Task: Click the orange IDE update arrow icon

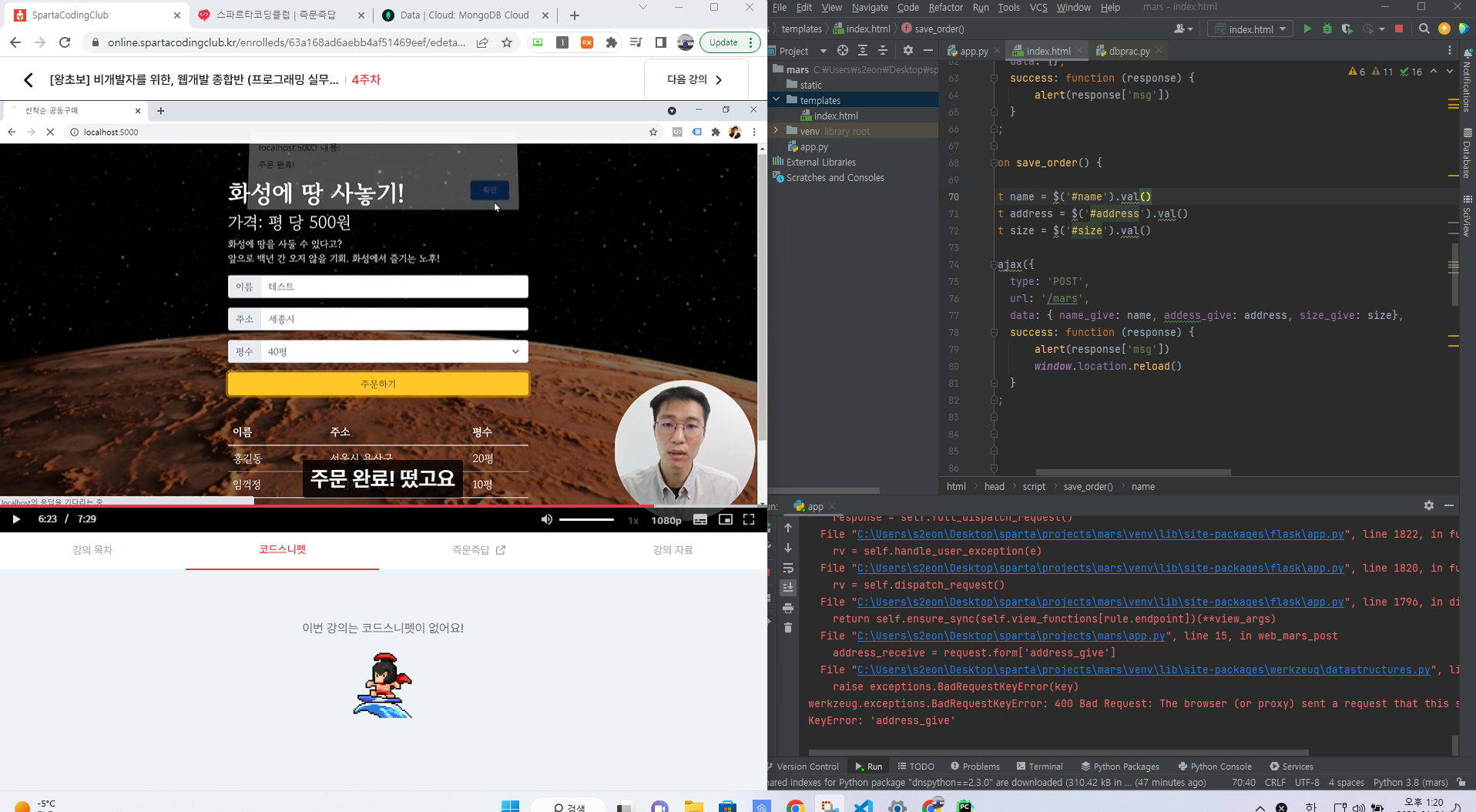Action: [1444, 29]
